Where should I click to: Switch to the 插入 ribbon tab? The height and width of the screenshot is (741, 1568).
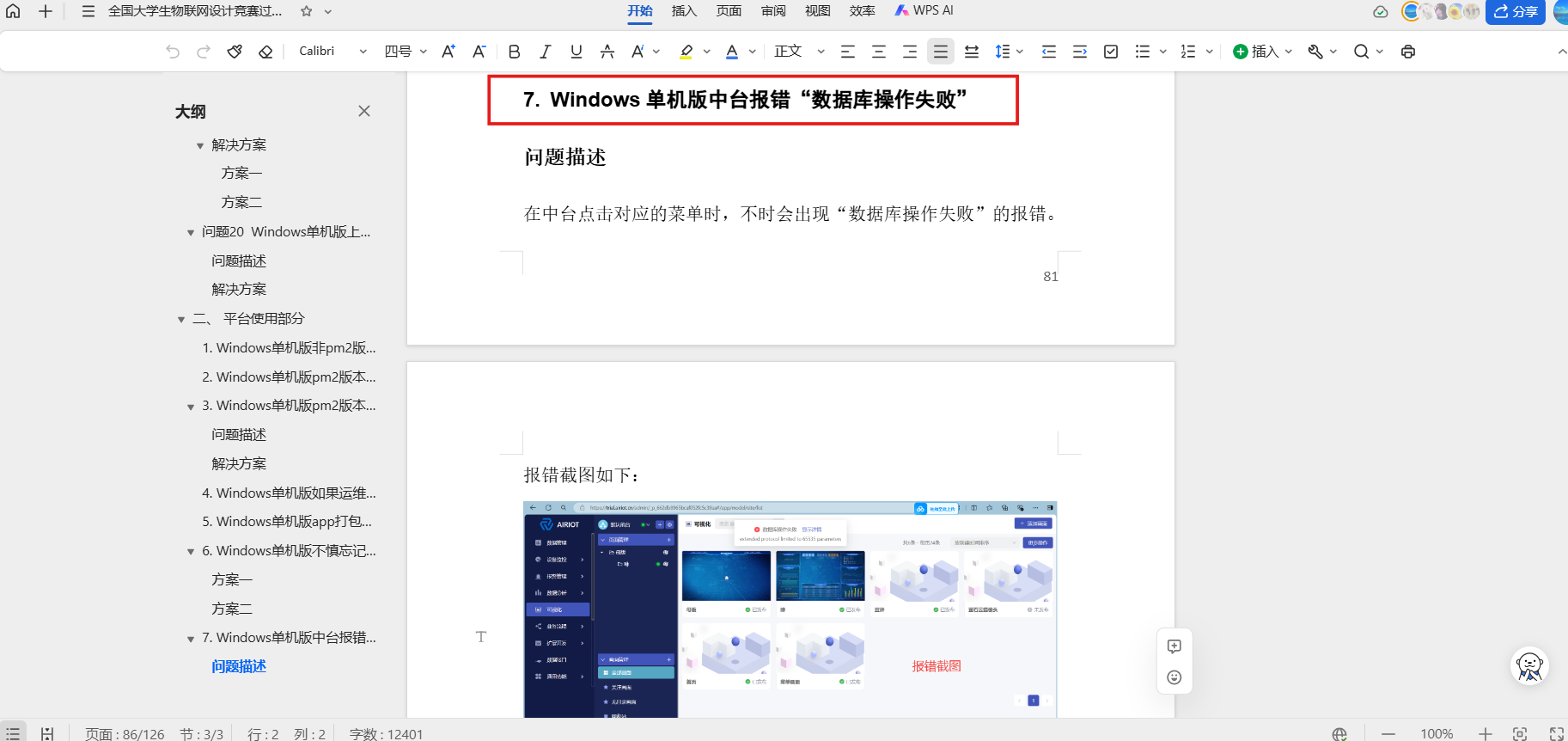click(684, 11)
